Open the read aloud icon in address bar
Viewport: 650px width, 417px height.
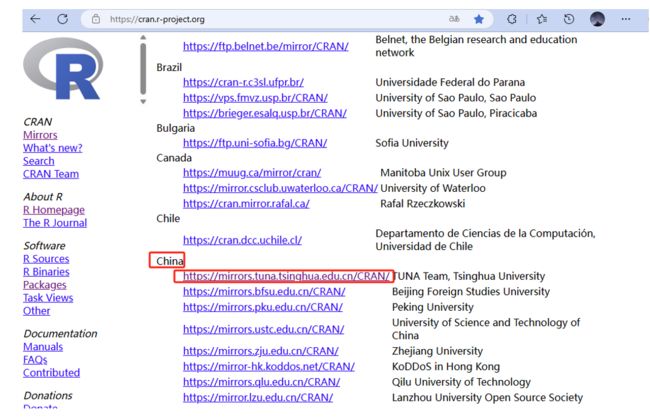click(454, 19)
